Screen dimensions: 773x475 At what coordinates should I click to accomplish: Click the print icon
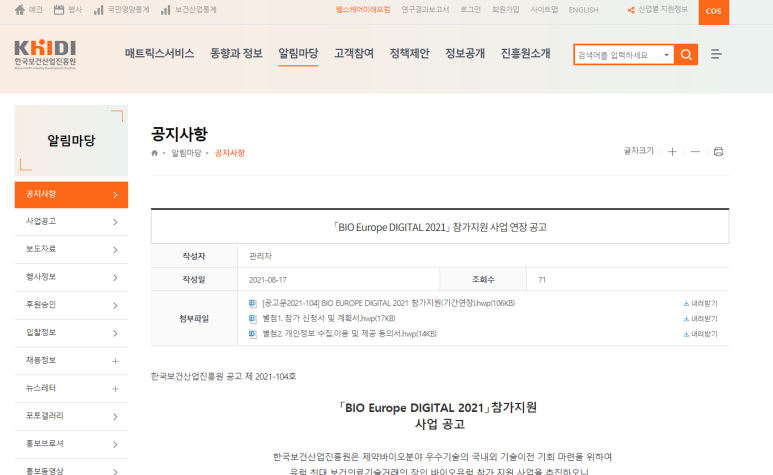click(718, 152)
